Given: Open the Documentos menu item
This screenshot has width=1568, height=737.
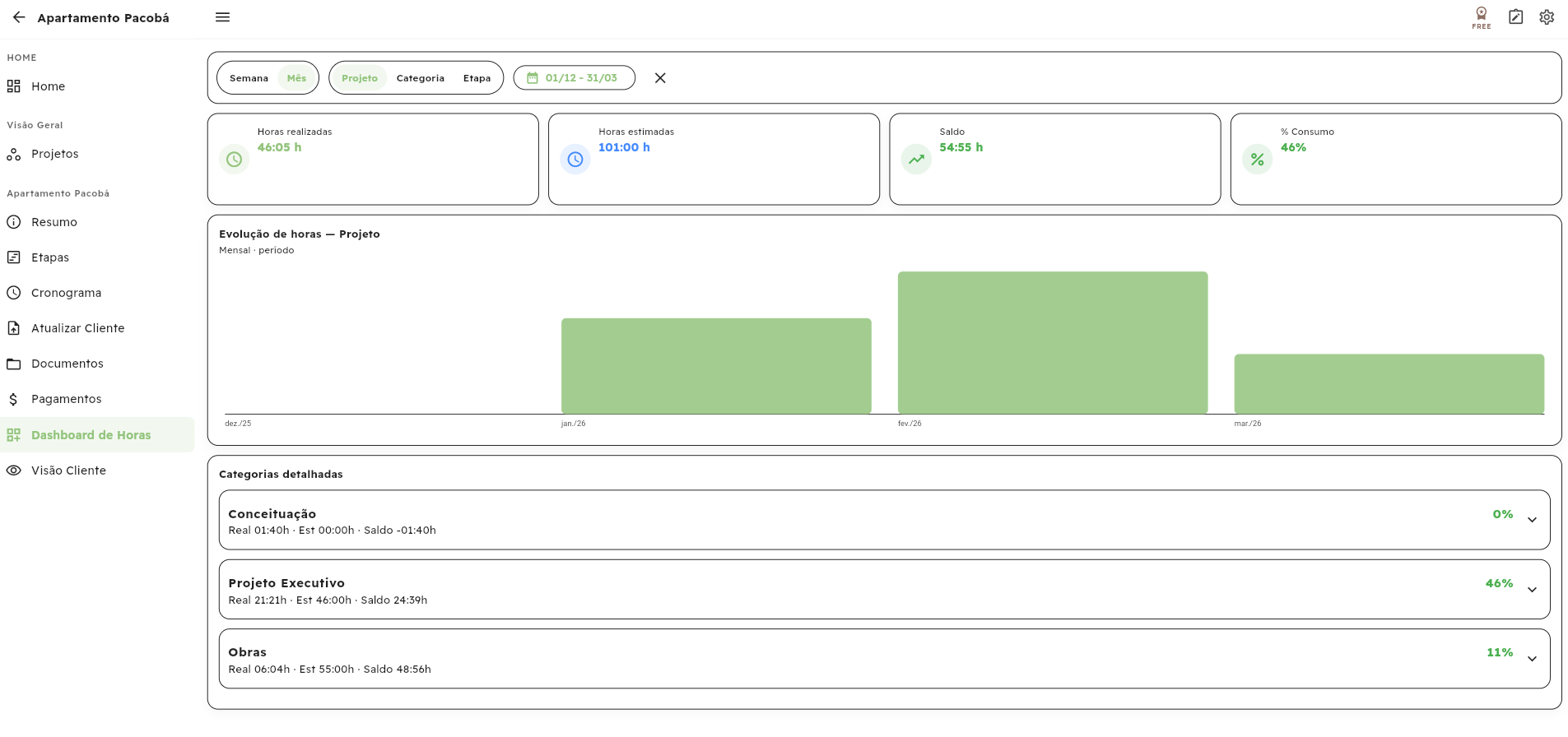Looking at the screenshot, I should tap(67, 364).
